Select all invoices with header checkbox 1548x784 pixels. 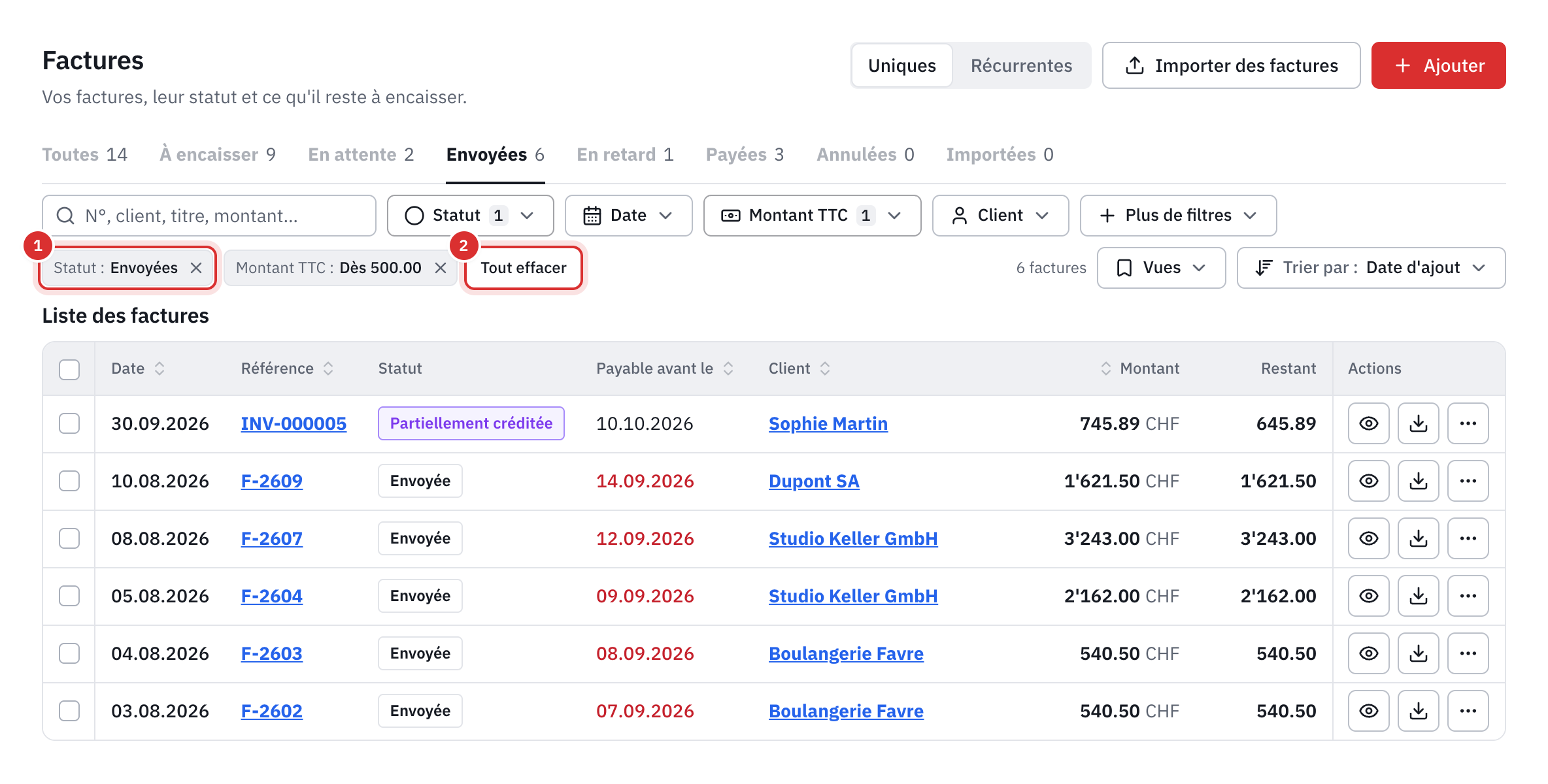pos(69,369)
